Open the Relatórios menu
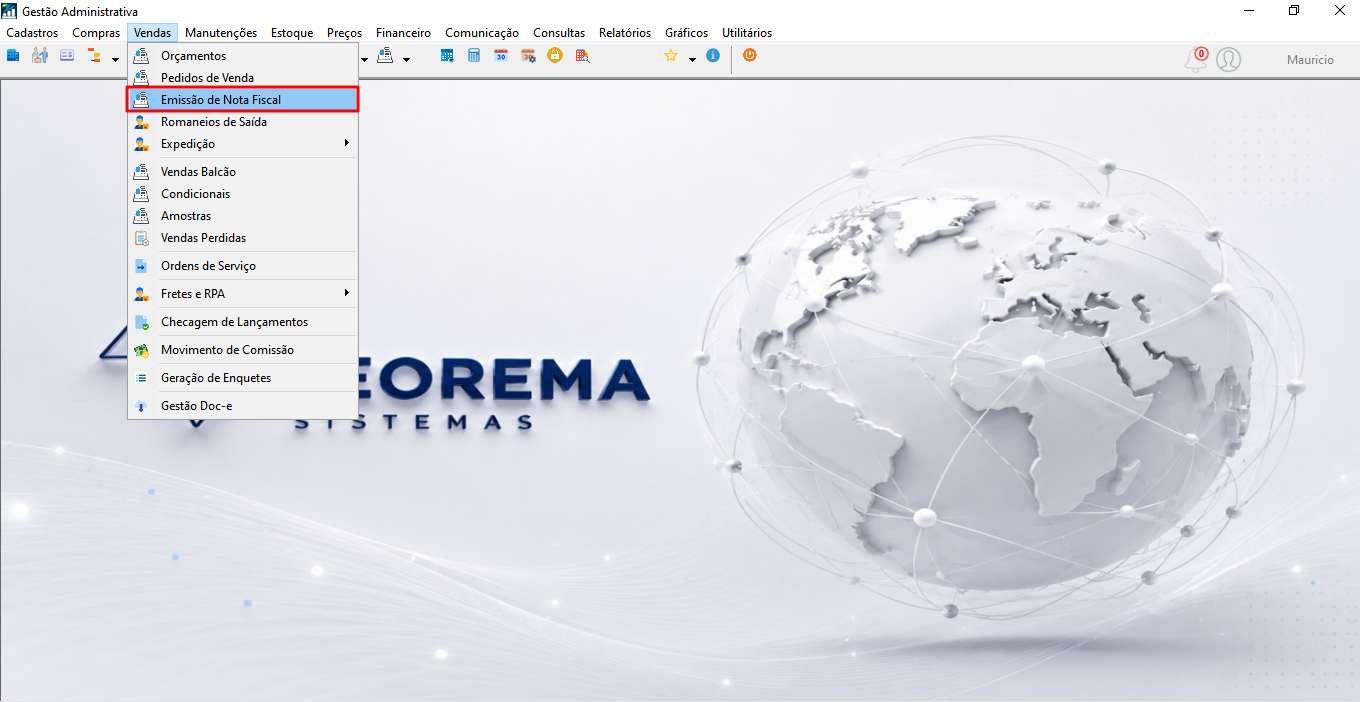This screenshot has height=702, width=1360. (x=625, y=33)
